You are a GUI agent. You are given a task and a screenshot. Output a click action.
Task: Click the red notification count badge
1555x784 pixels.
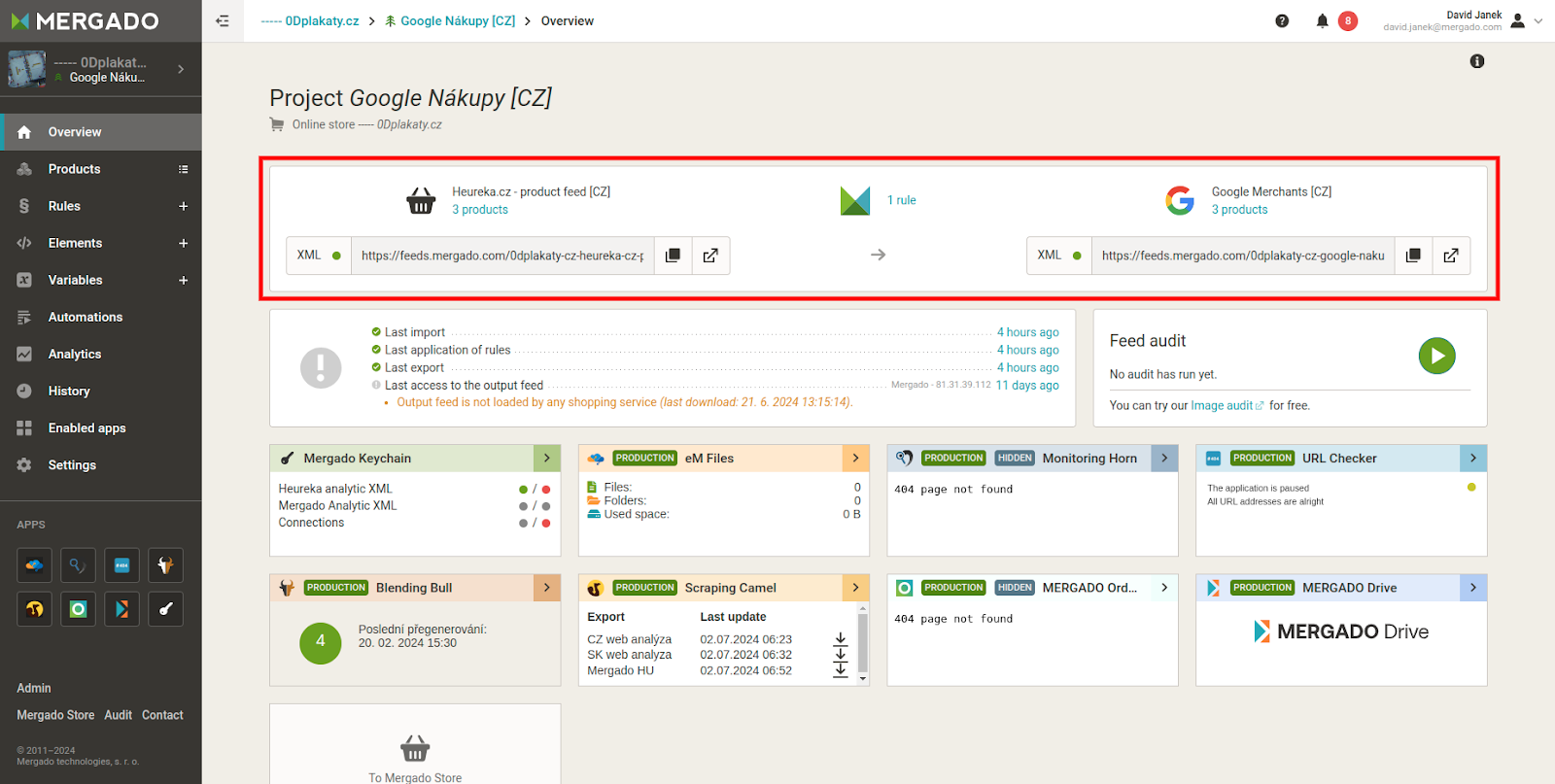point(1348,20)
